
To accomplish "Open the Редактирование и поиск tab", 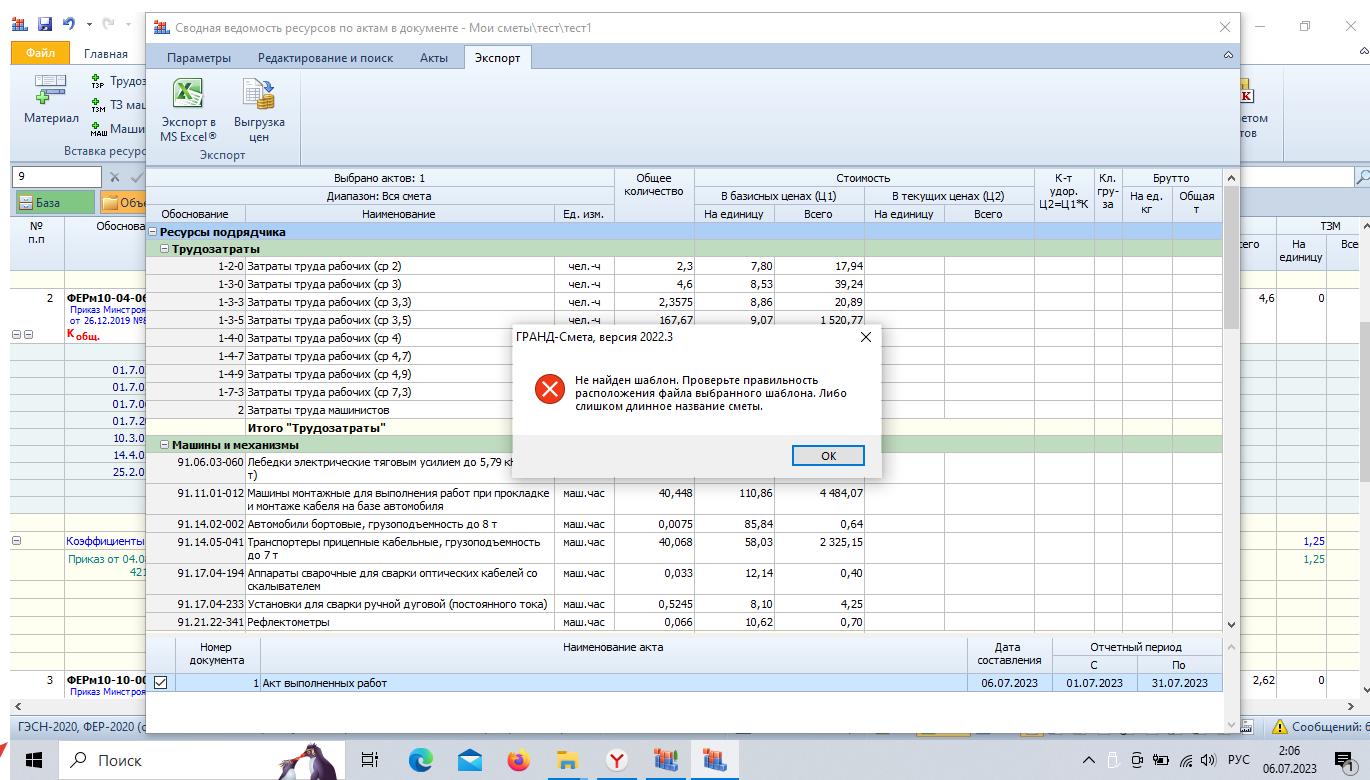I will (x=325, y=58).
